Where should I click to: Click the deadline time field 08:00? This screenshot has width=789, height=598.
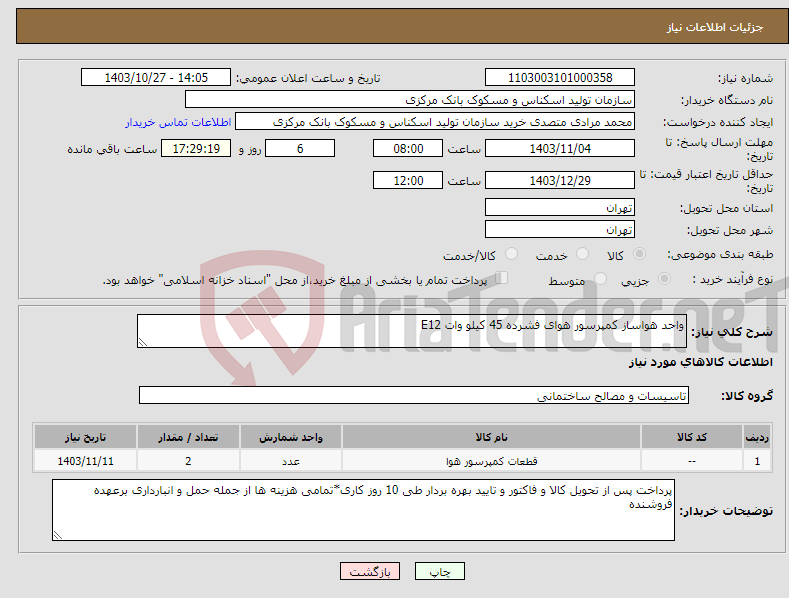click(x=408, y=148)
